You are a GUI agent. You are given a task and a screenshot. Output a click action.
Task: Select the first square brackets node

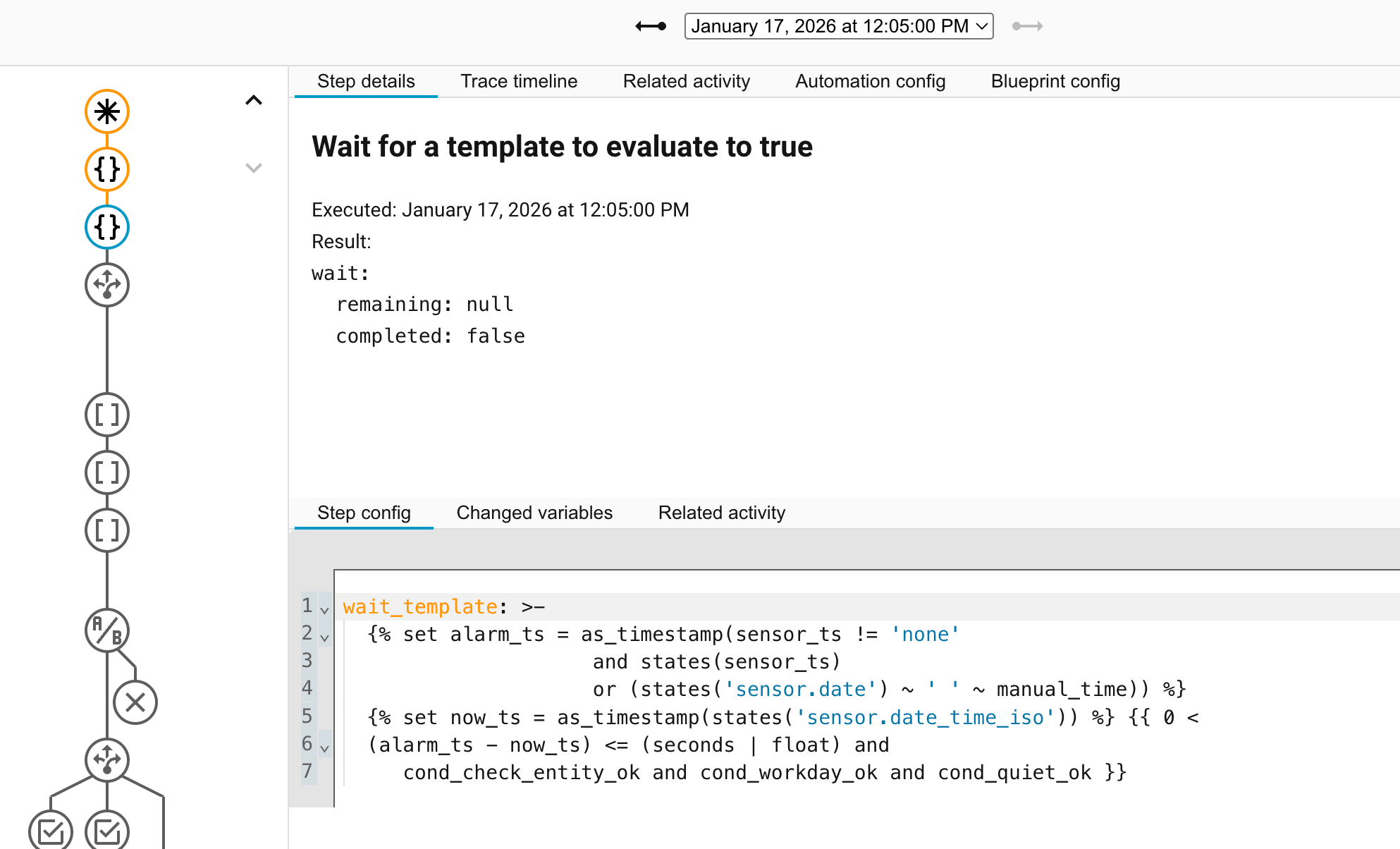coord(107,415)
